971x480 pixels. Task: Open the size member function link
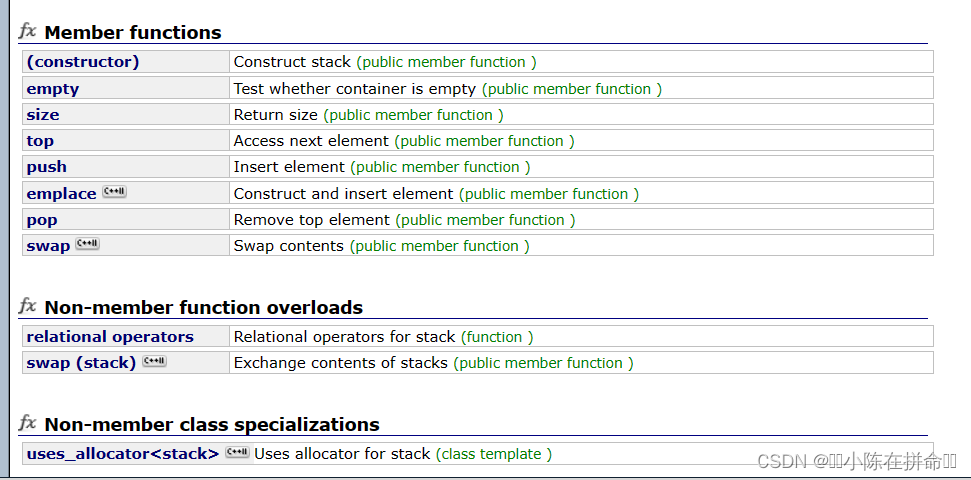coord(43,115)
